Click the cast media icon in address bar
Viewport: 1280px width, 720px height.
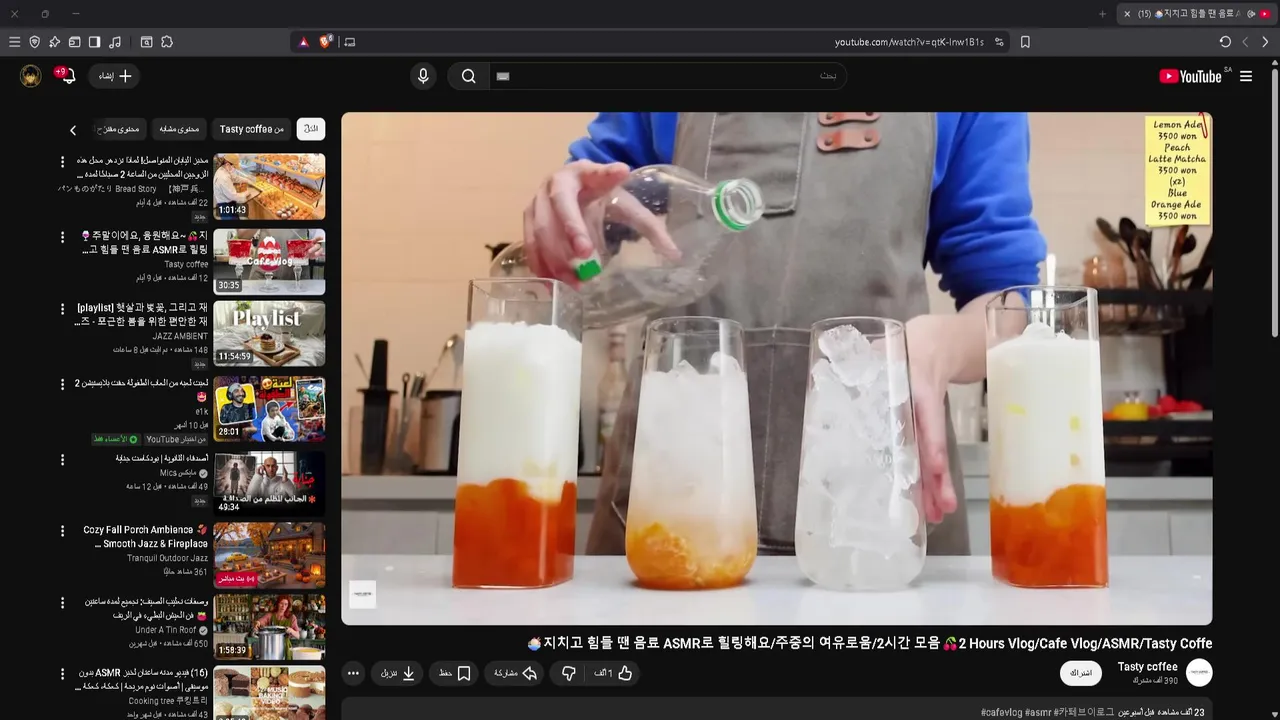(349, 42)
